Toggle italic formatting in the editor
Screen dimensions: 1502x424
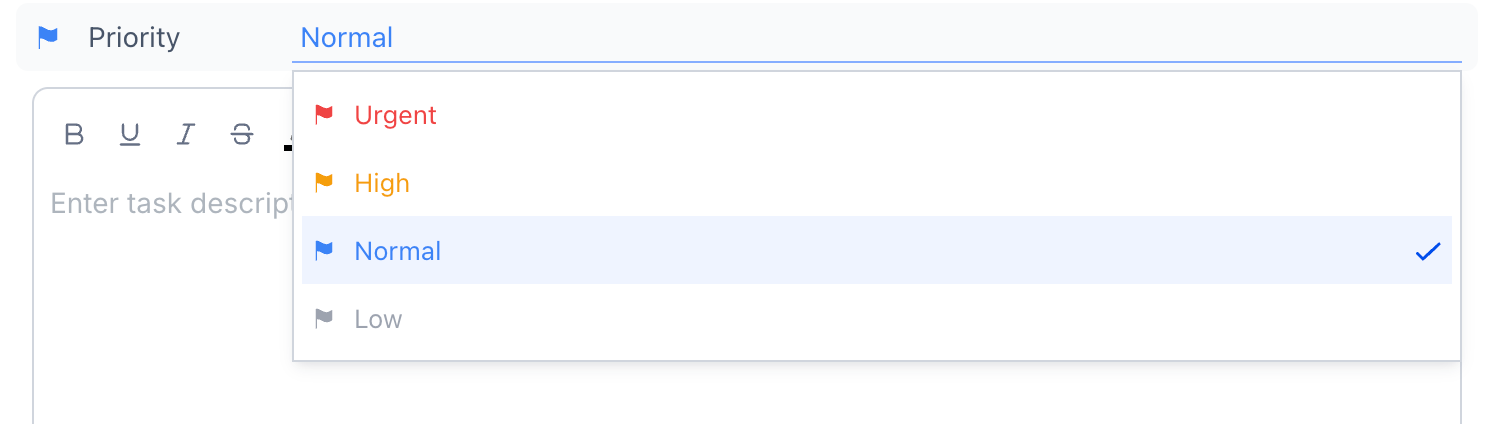185,134
